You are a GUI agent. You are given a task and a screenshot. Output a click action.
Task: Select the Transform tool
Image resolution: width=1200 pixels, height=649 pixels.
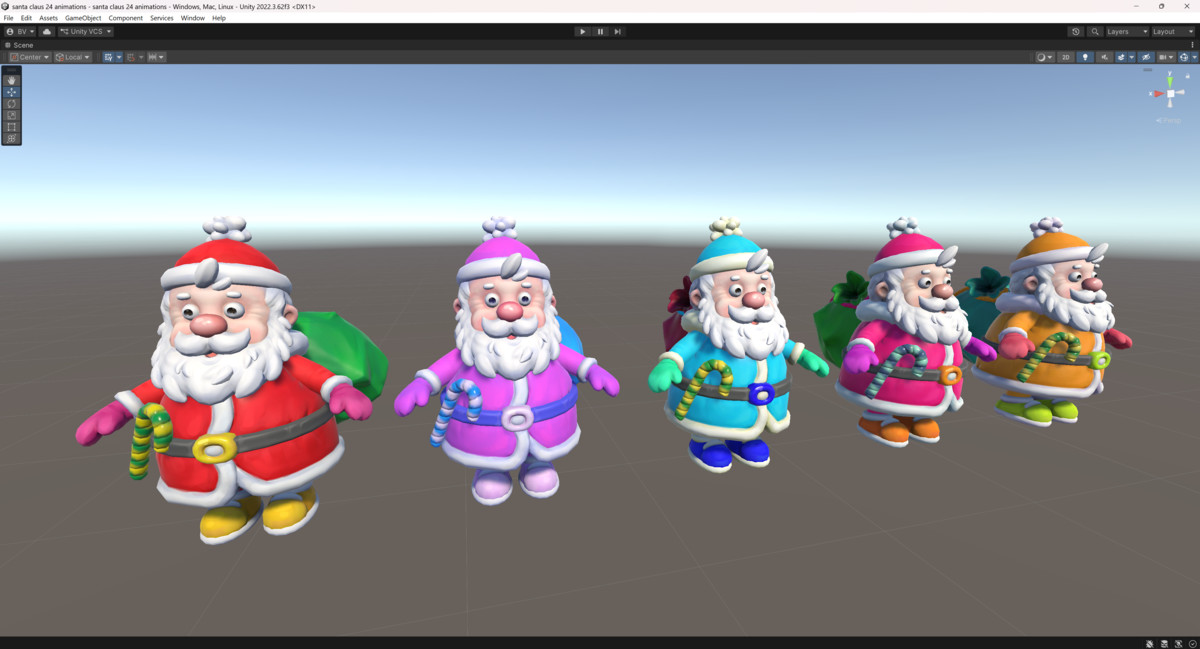coord(11,138)
